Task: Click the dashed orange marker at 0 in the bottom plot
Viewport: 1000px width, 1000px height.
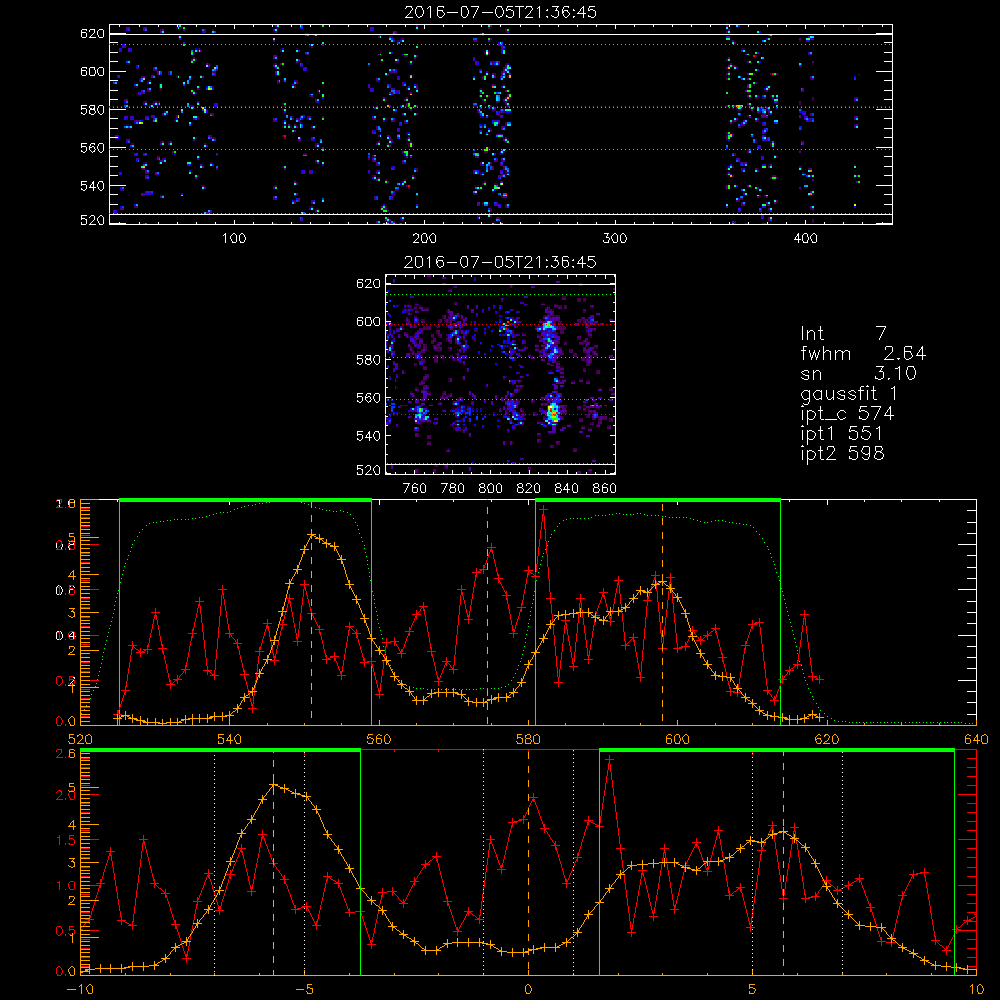Action: [528, 862]
